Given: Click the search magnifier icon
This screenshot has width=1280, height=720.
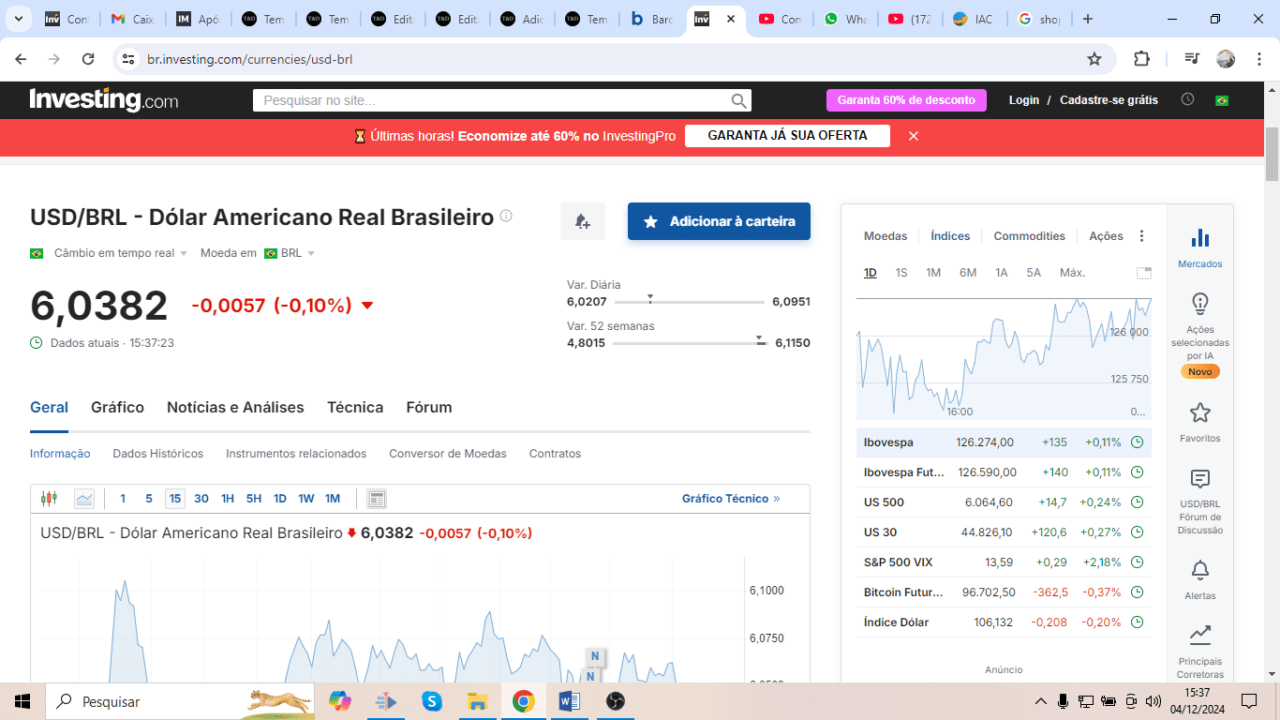Looking at the screenshot, I should click(x=739, y=100).
